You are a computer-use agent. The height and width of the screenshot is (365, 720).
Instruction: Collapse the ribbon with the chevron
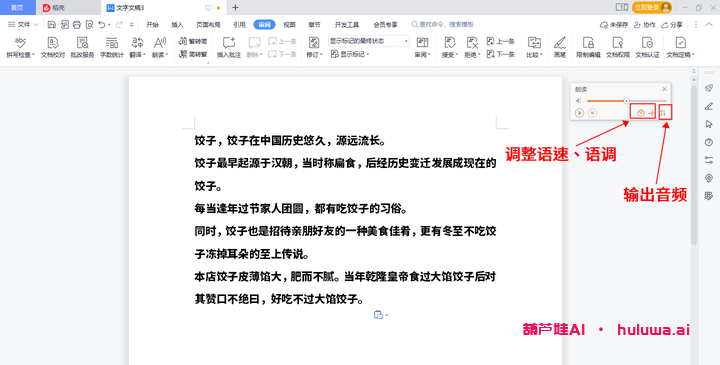708,25
